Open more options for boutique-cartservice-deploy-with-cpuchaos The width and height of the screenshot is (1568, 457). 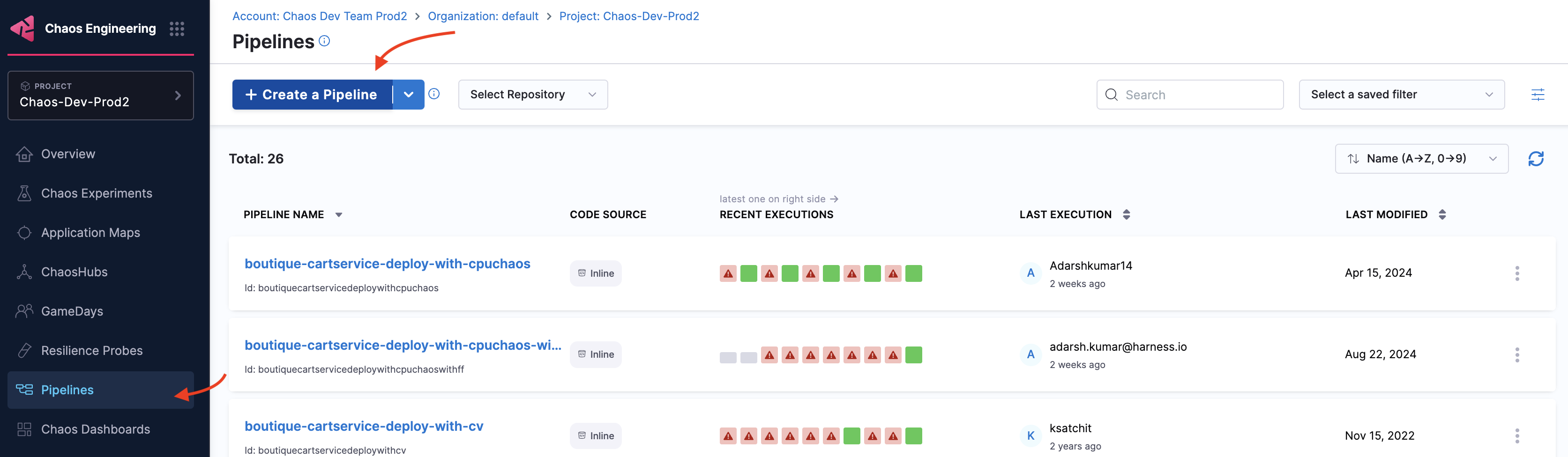tap(1516, 273)
